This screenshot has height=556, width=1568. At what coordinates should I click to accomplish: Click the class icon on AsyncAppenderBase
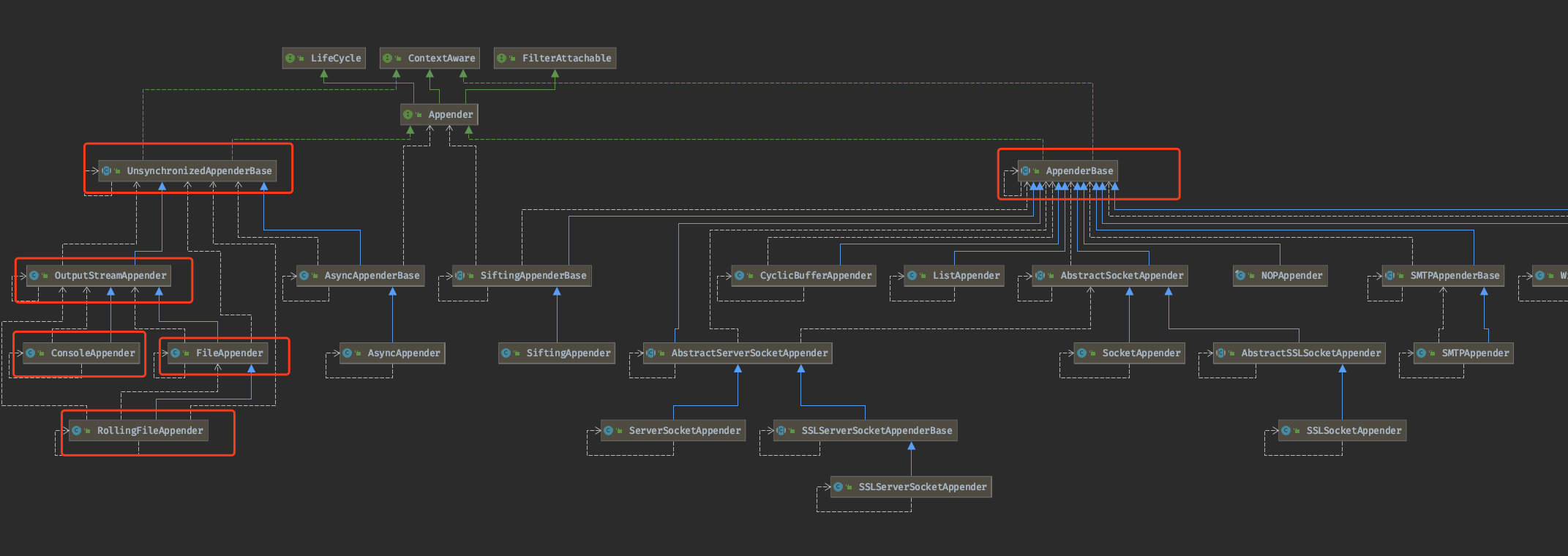tap(304, 276)
